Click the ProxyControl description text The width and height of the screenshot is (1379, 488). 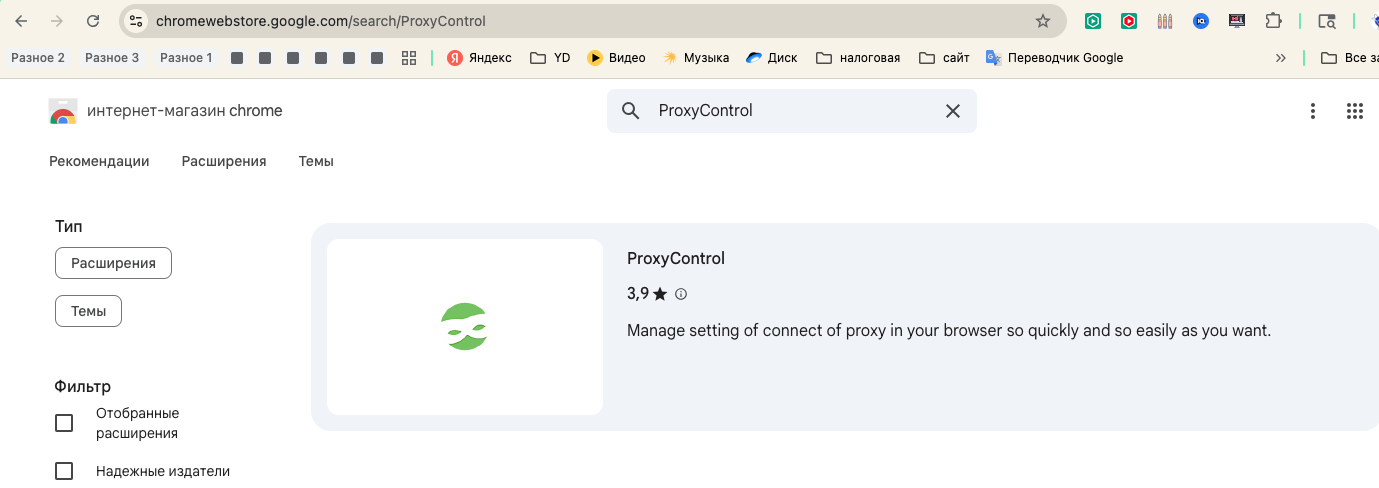click(949, 330)
